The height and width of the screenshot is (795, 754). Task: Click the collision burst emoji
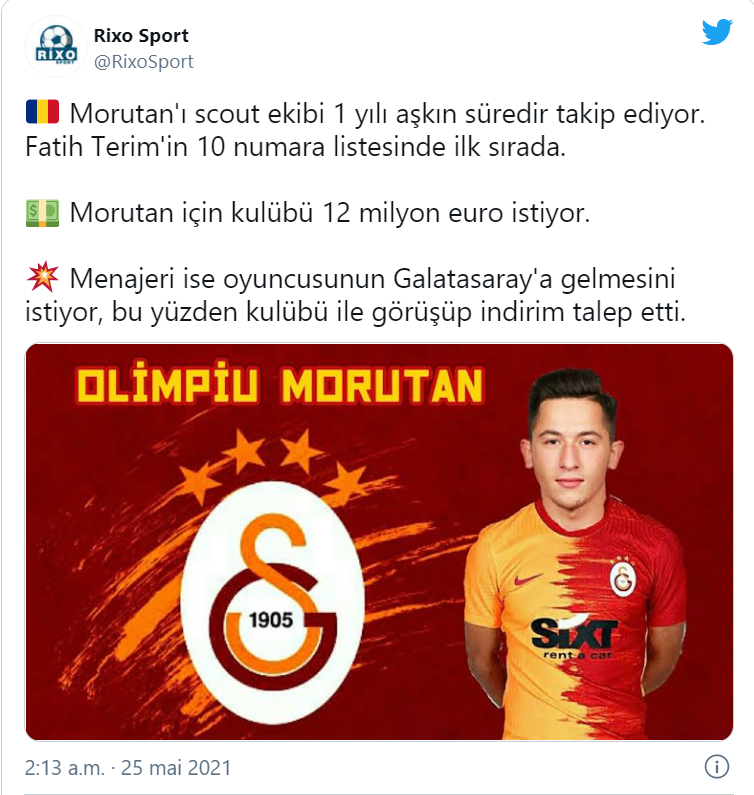pyautogui.click(x=43, y=277)
